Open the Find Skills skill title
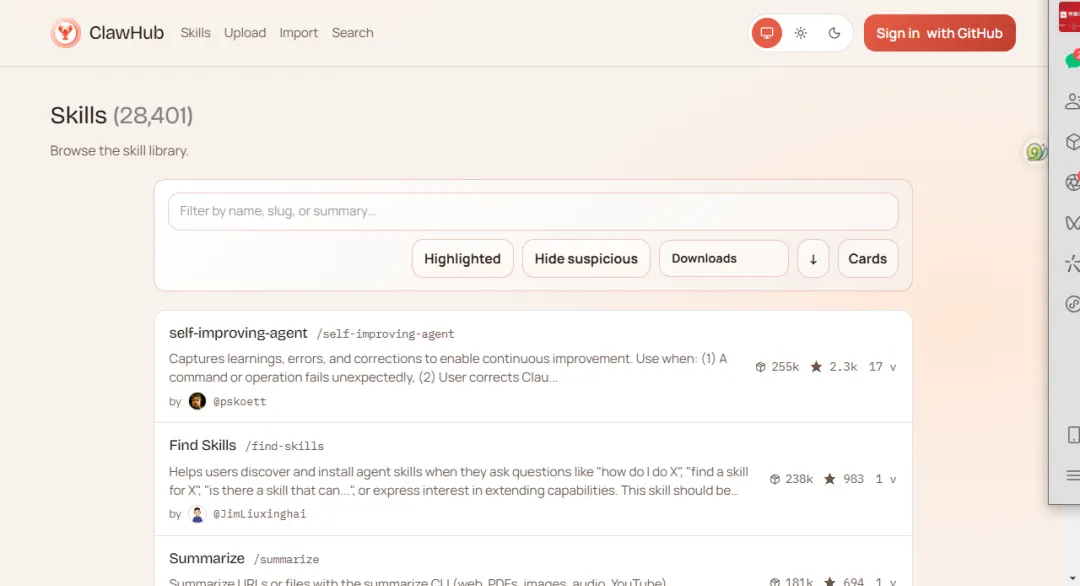1080x586 pixels. tap(202, 445)
